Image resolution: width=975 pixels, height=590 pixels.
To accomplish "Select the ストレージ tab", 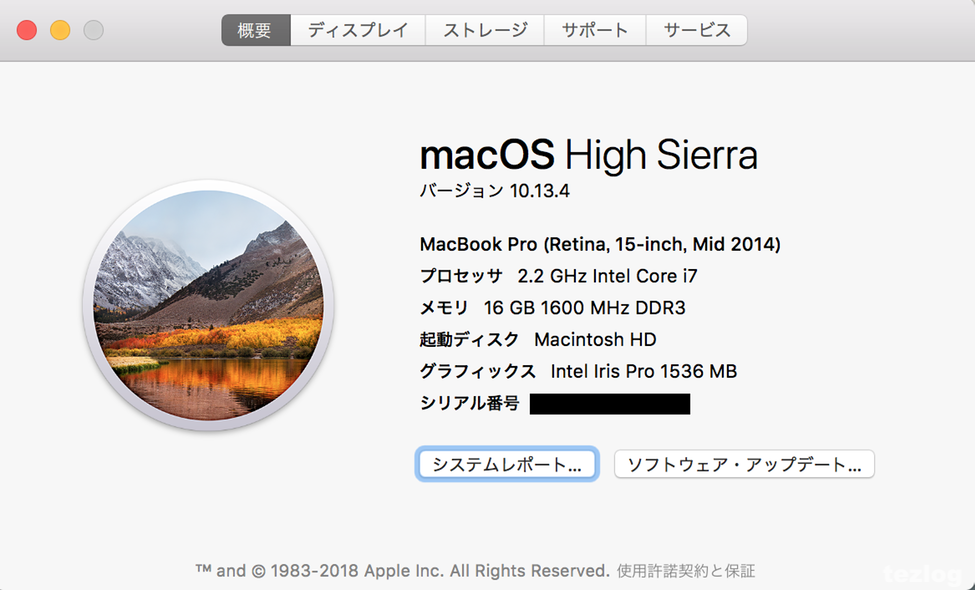I will 485,30.
